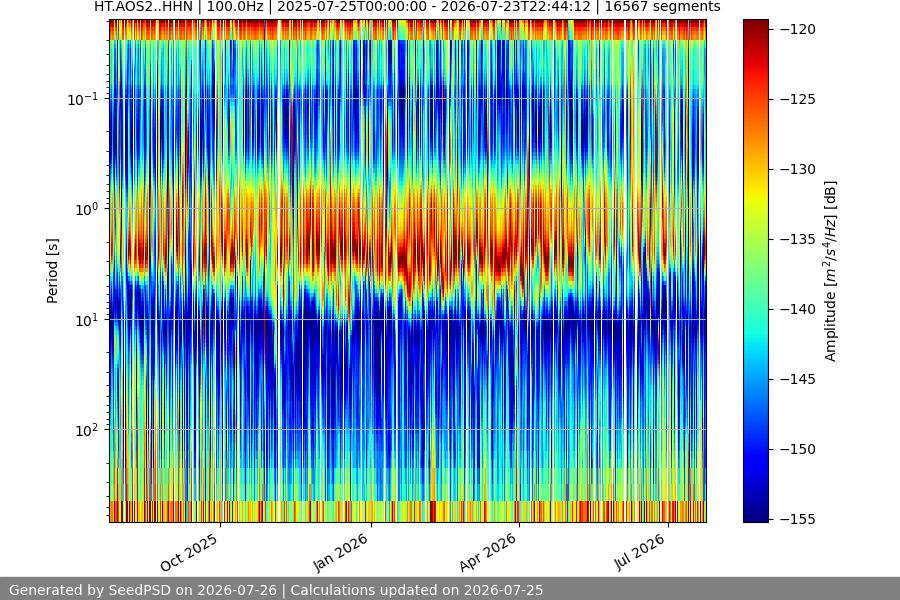Viewport: 900px width, 600px height.
Task: Click the 'Jan 2026' x-axis label
Action: pos(340,552)
